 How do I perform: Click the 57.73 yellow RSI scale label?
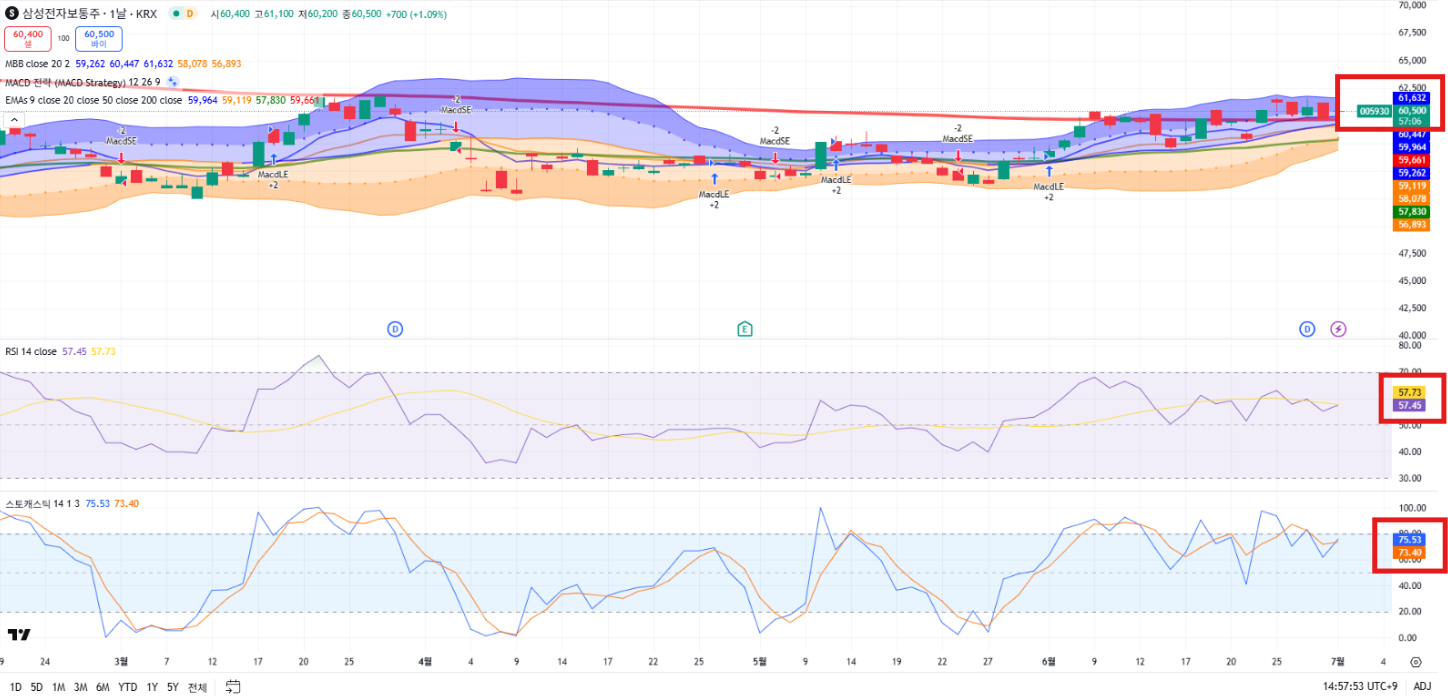(x=1410, y=392)
